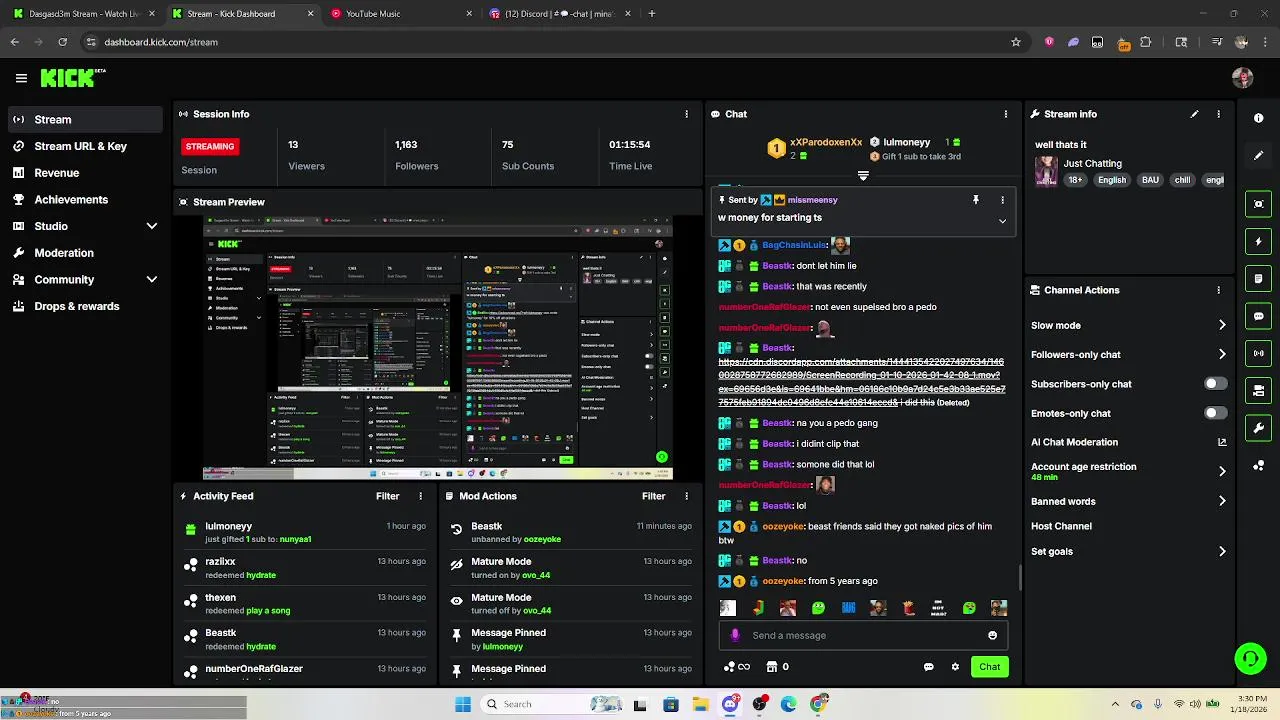Collapse the chat leaderboard using the down arrow
1280x720 pixels.
[x=863, y=175]
